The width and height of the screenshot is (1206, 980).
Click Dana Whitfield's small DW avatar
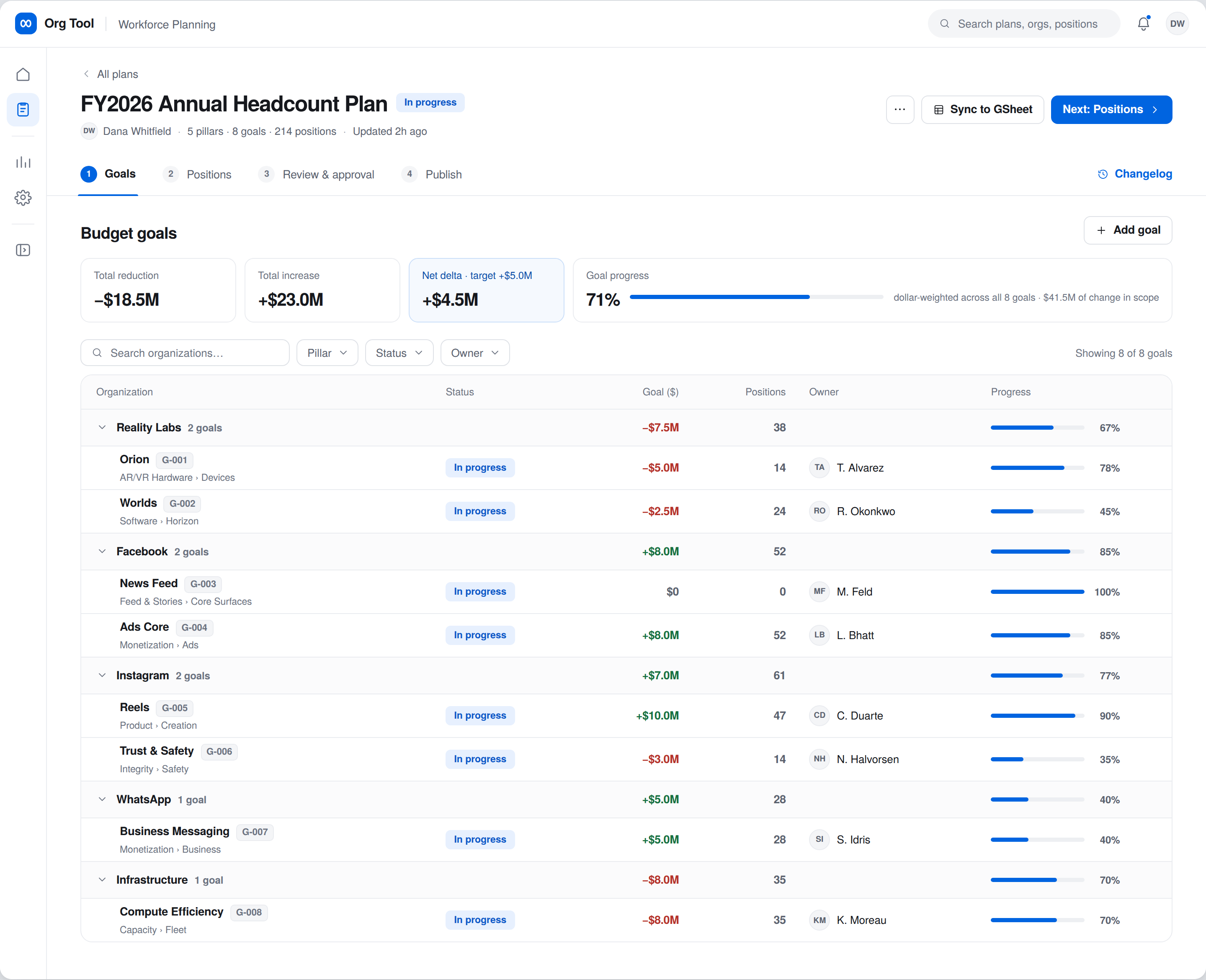point(89,131)
